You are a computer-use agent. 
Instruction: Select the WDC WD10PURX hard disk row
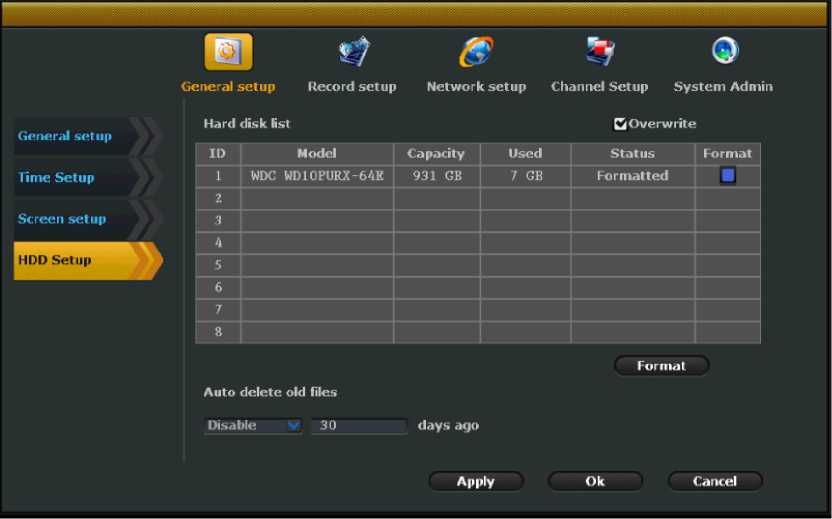pos(317,176)
